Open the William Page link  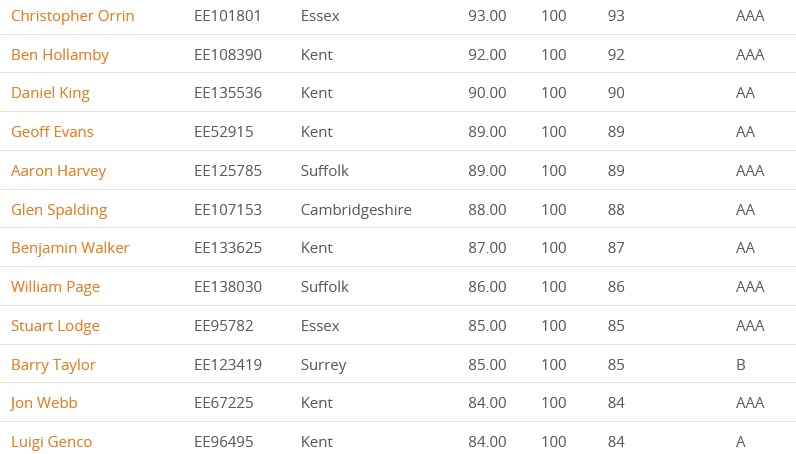(55, 287)
